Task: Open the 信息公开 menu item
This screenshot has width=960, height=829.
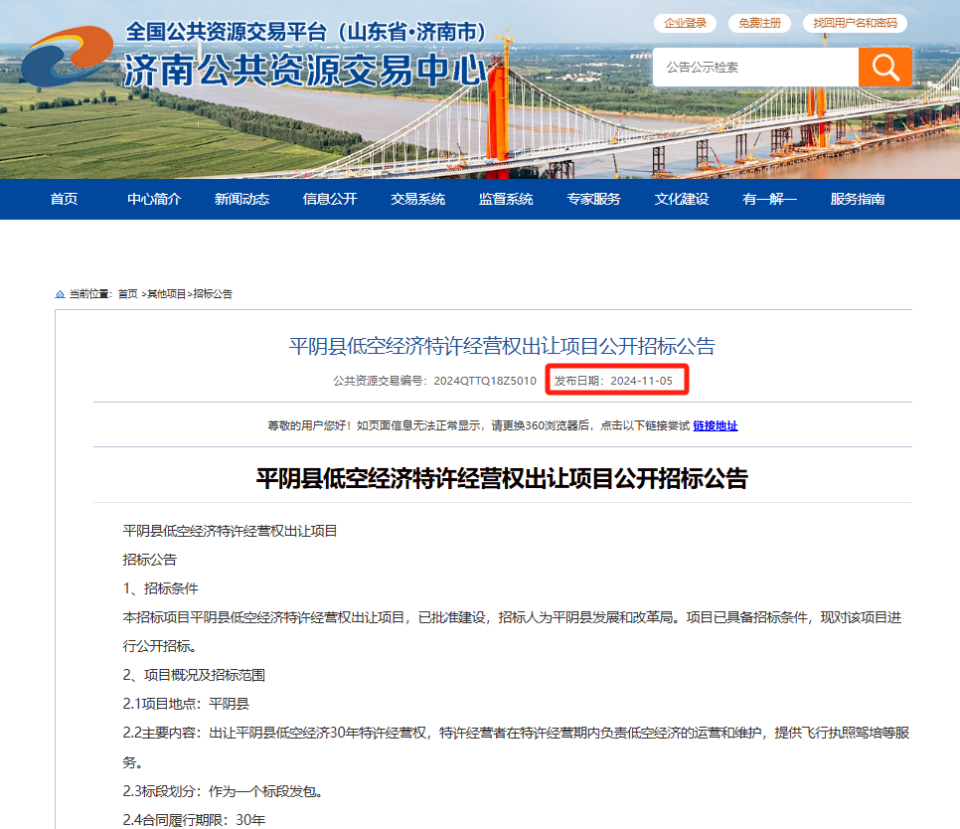Action: coord(329,199)
